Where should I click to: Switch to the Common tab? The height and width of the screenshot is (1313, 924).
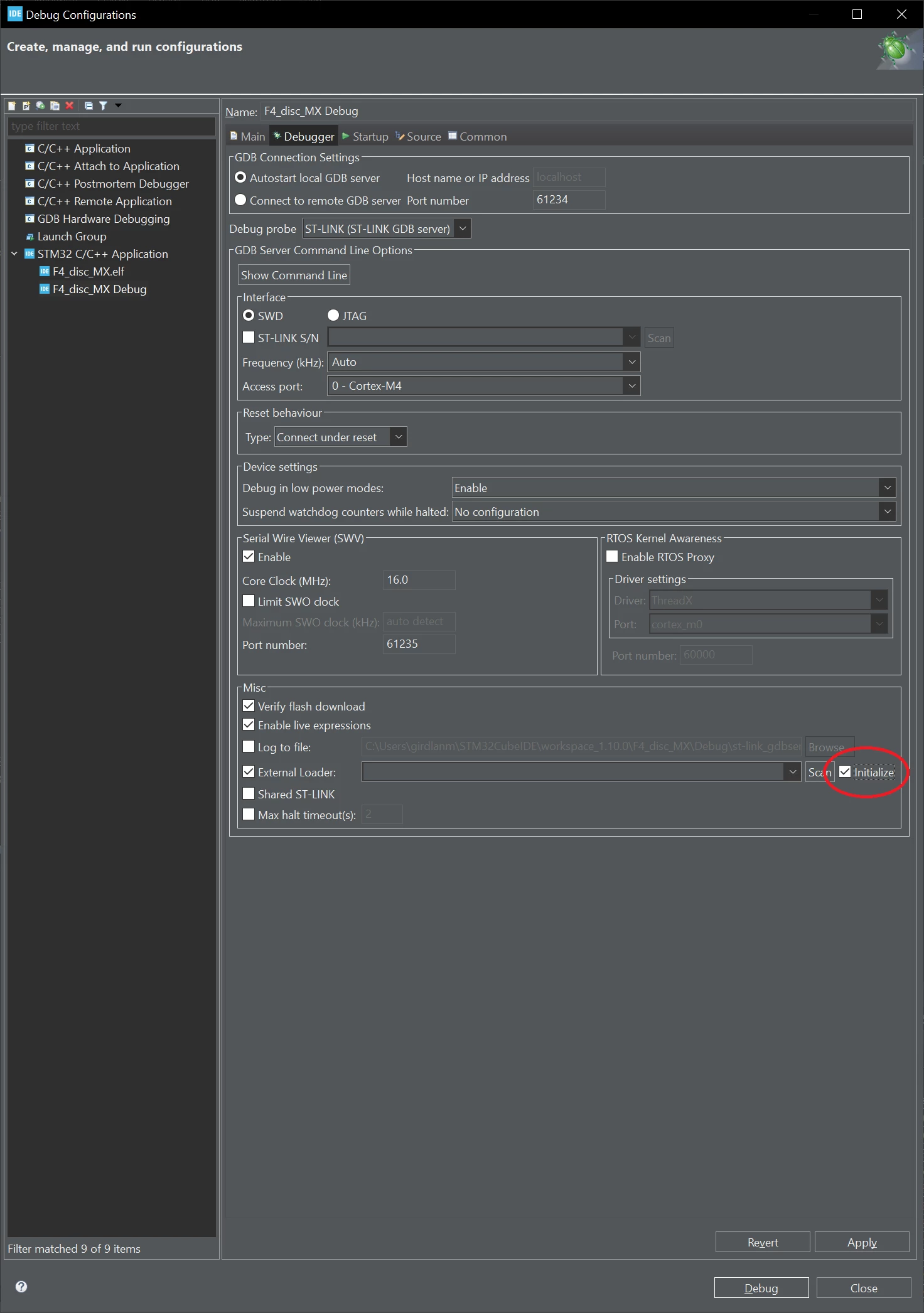coord(477,136)
